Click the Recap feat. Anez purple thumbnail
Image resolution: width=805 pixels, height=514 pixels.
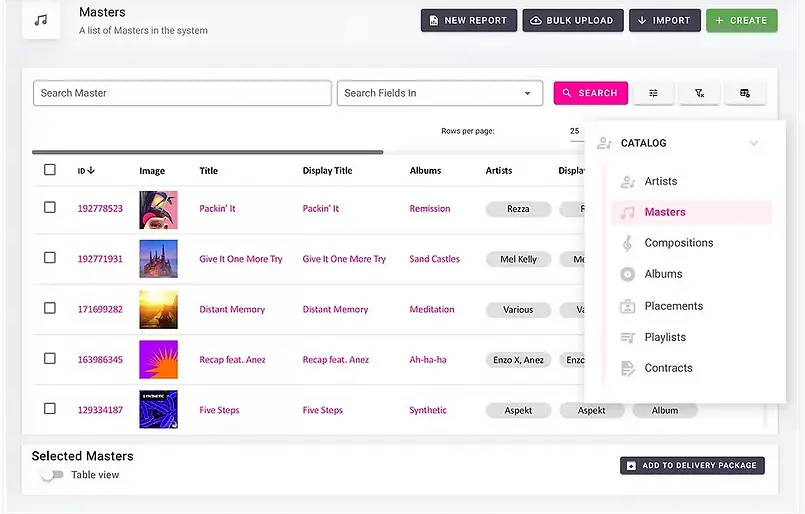159,359
